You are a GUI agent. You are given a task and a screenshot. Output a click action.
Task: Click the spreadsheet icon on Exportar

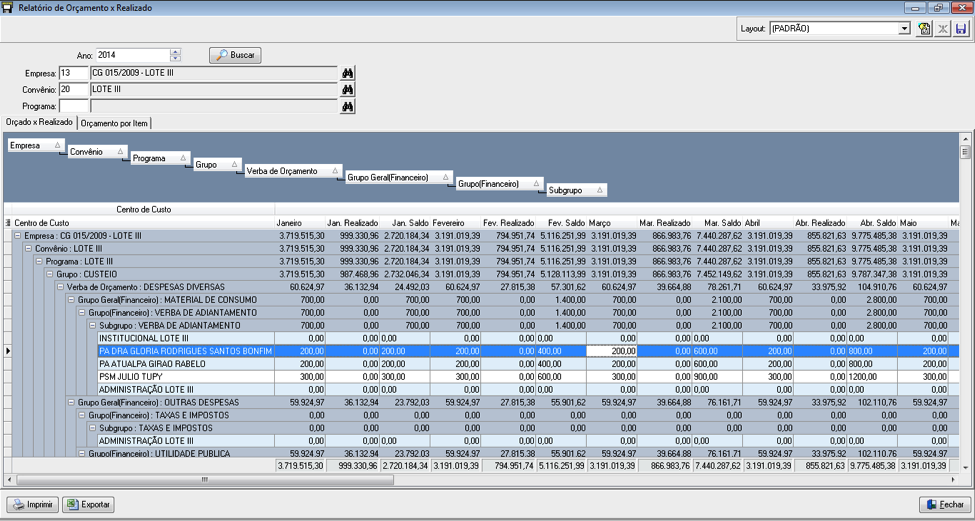[73, 504]
